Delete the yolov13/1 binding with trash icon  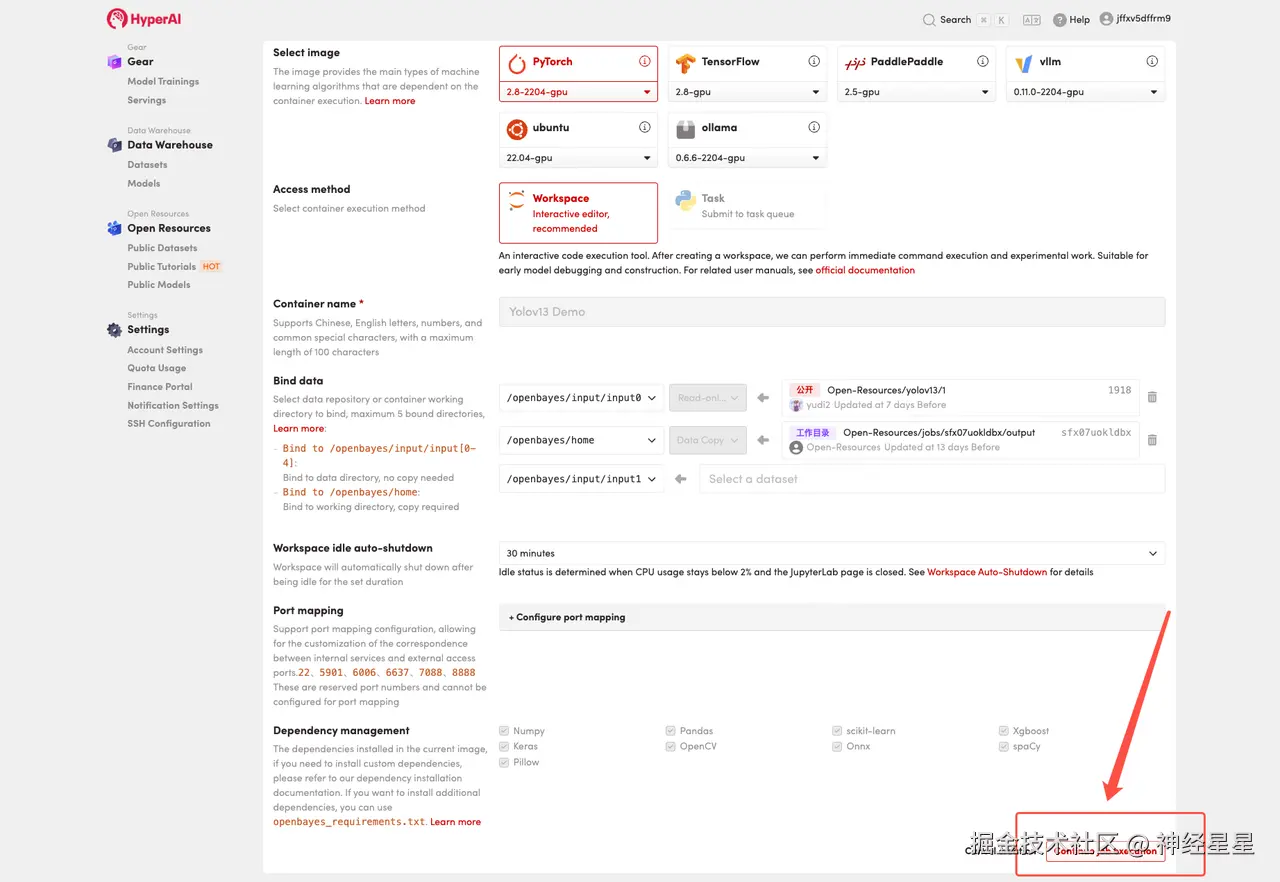[x=1152, y=397]
